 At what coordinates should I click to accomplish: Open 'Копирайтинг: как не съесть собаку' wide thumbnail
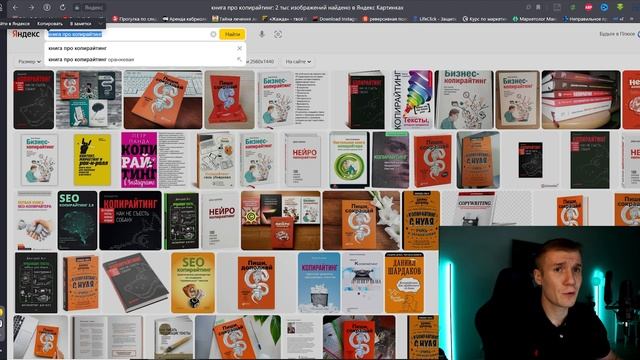130,220
